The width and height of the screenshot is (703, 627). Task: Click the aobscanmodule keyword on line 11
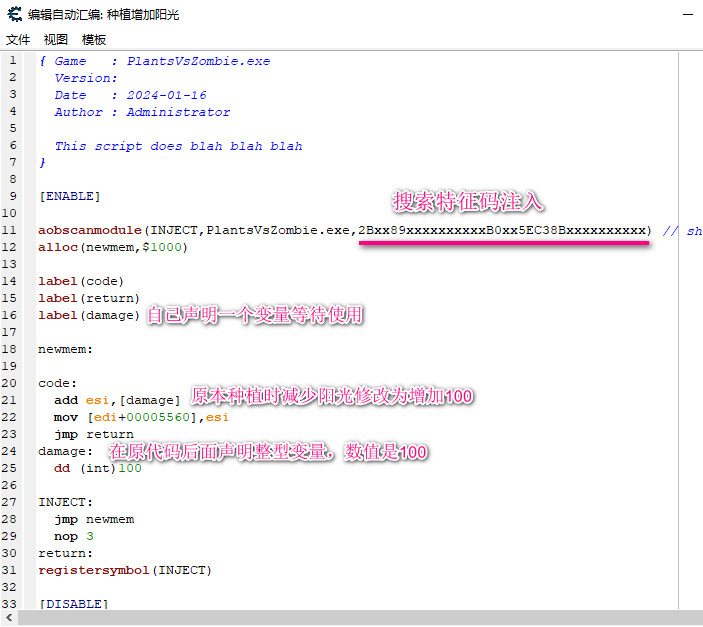90,231
